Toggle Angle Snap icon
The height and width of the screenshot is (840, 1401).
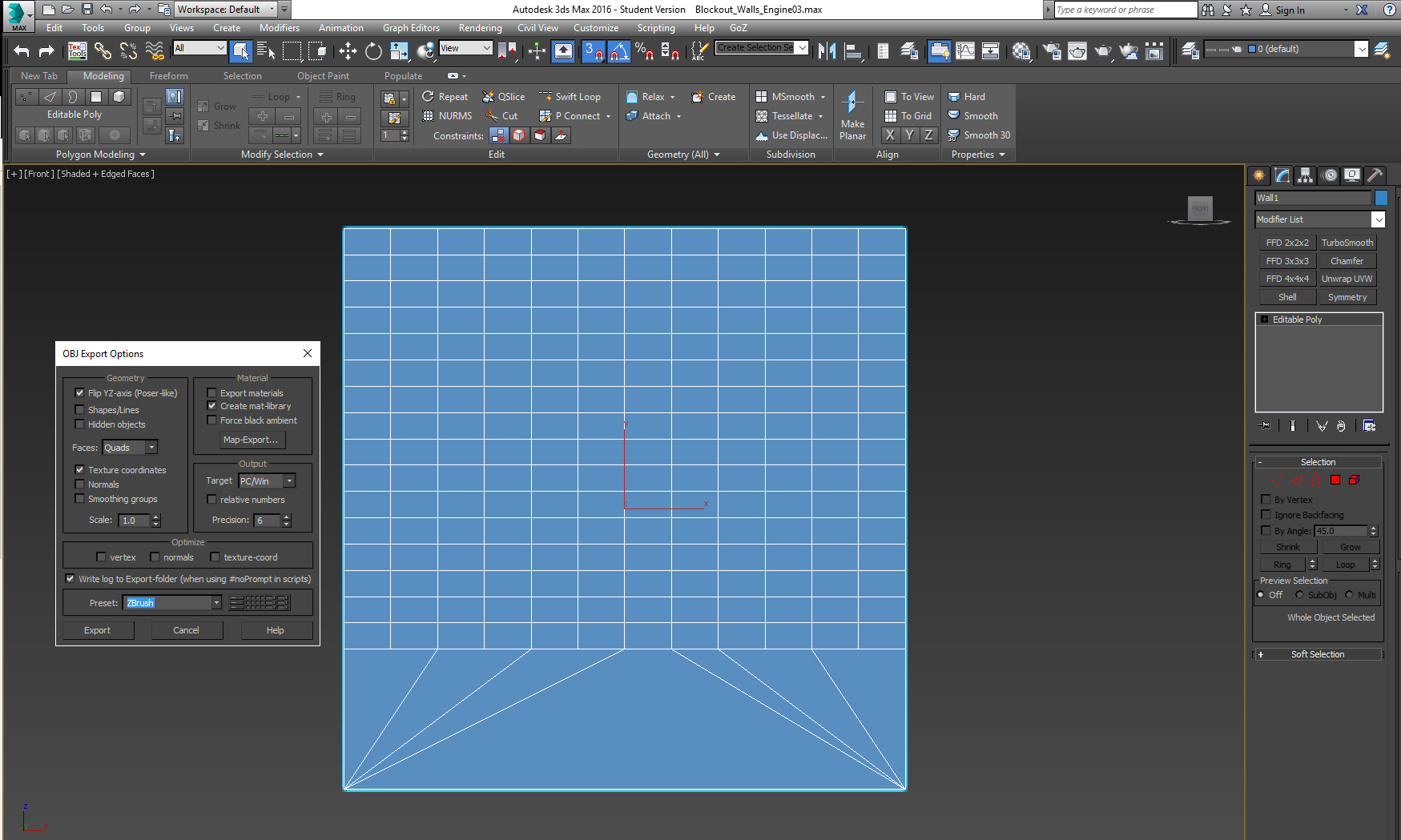[619, 51]
